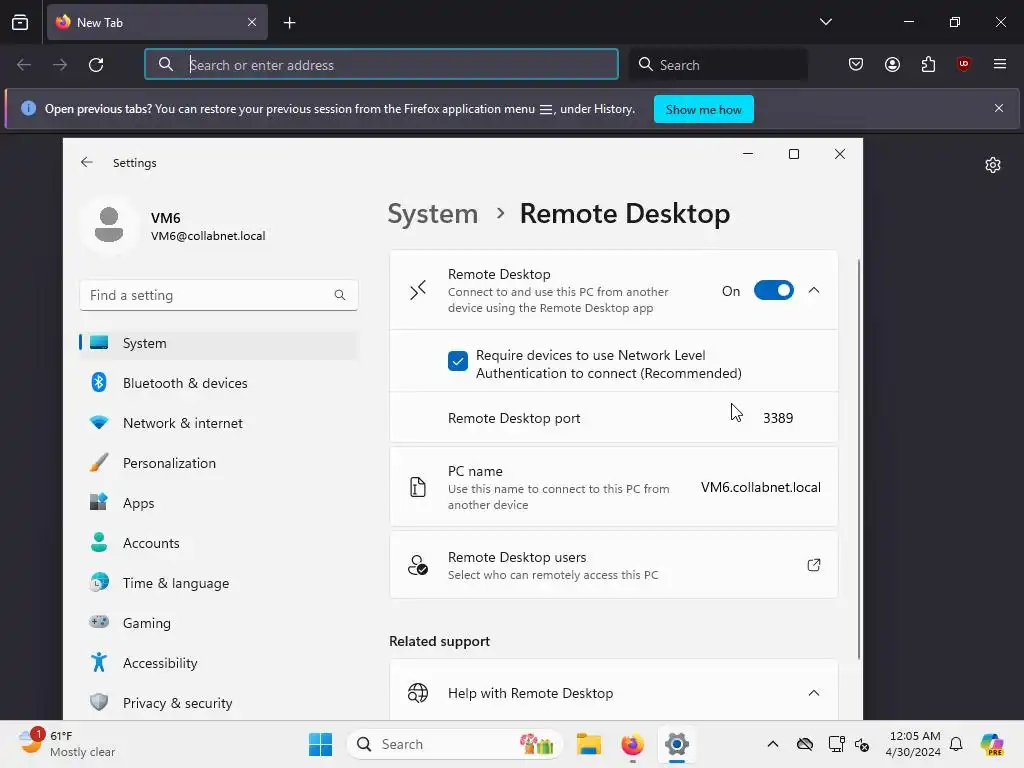Select the New Tab browser tab
1024x768 pixels.
(157, 22)
